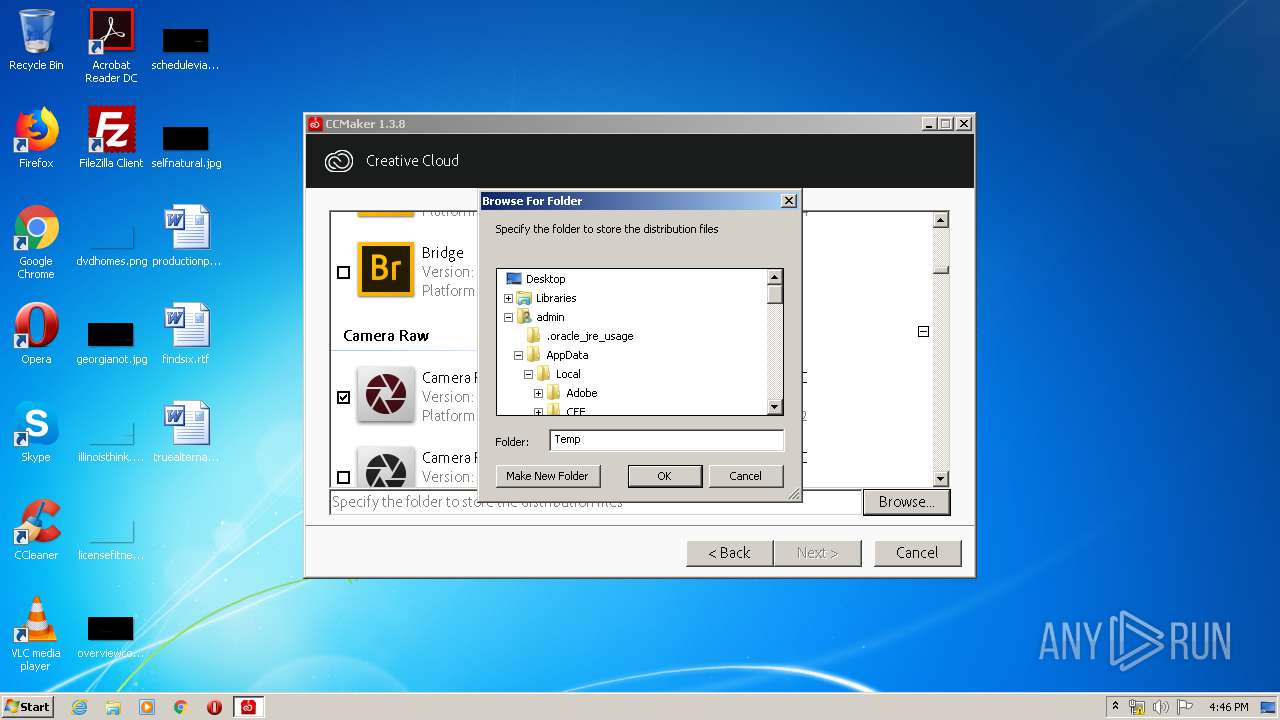Open Firefox from the desktop
1280x720 pixels.
(36, 138)
